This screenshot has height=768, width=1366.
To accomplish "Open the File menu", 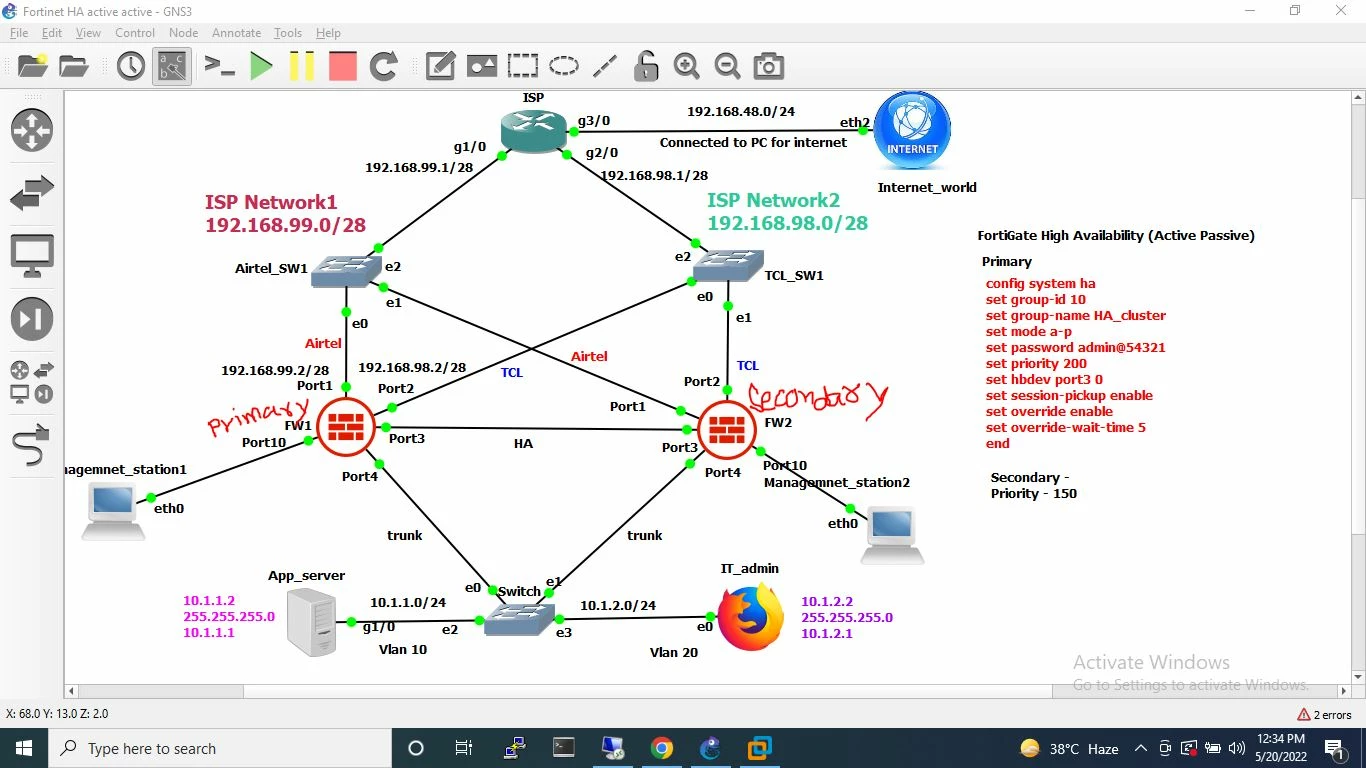I will pos(19,33).
